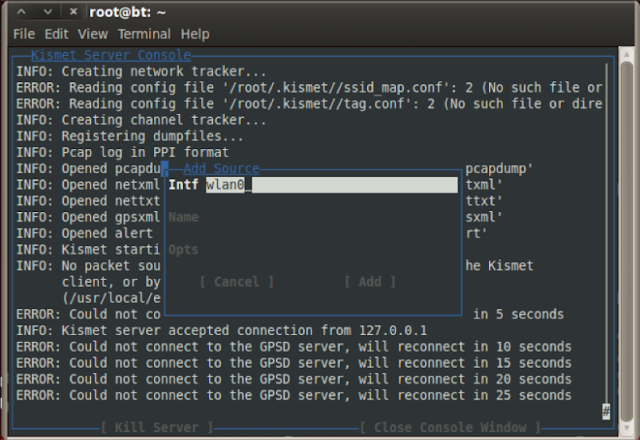Click the window close X icon
Screen dimensions: 640x440
click(73, 12)
